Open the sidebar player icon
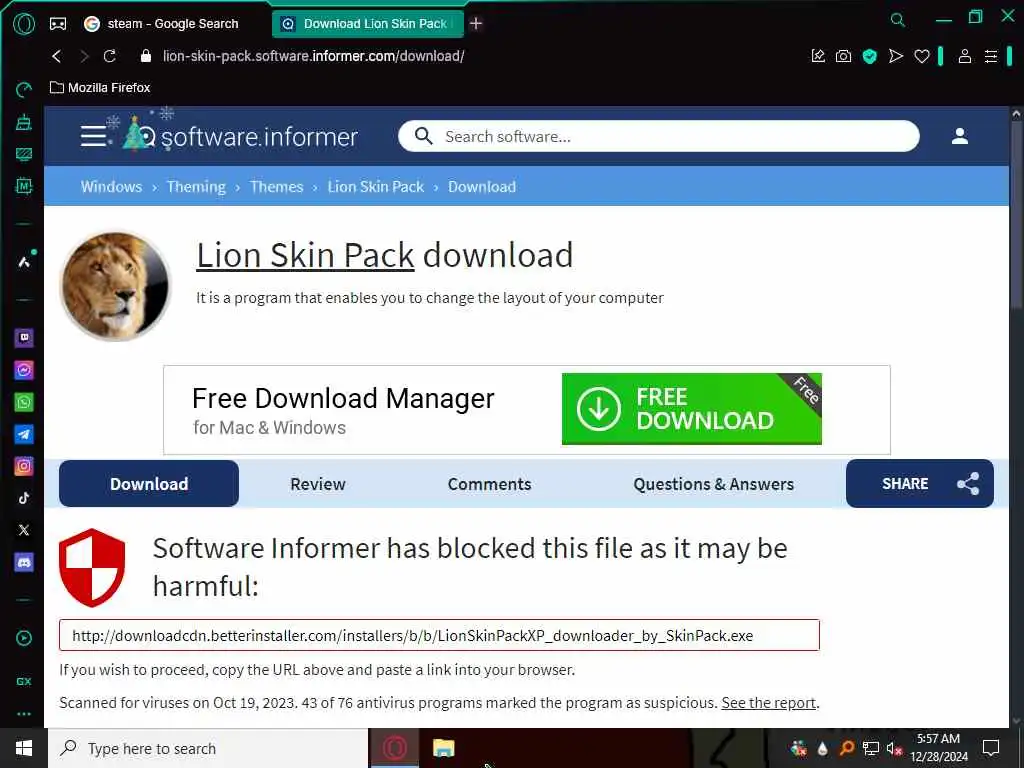The height and width of the screenshot is (768, 1024). click(24, 638)
